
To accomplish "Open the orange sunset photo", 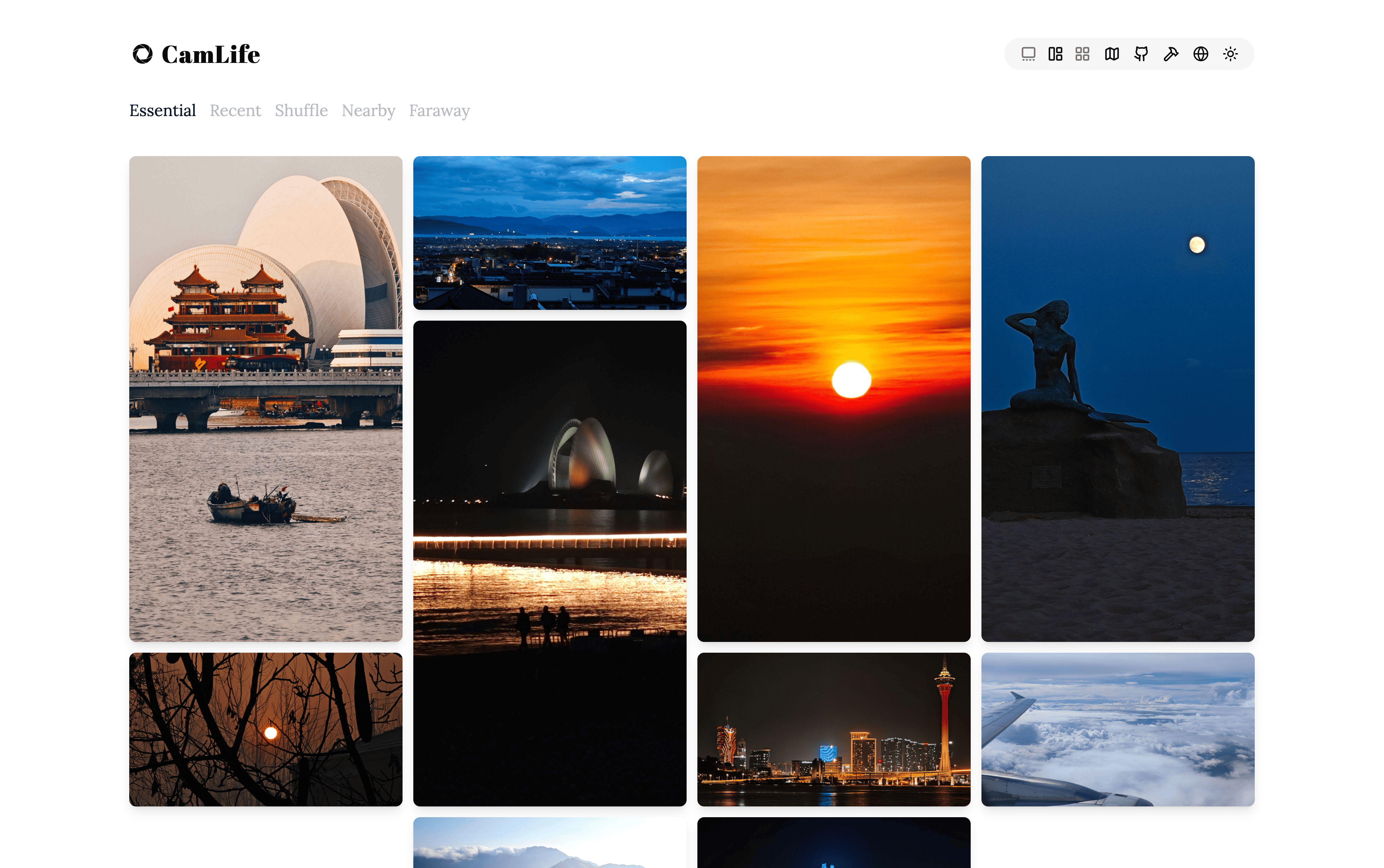I will click(x=833, y=396).
